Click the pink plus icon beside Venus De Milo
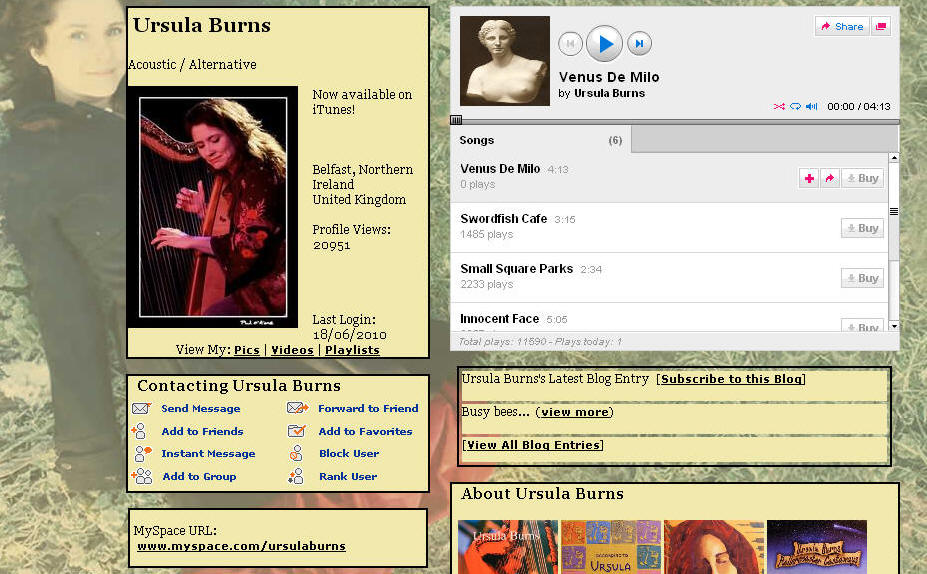 809,178
